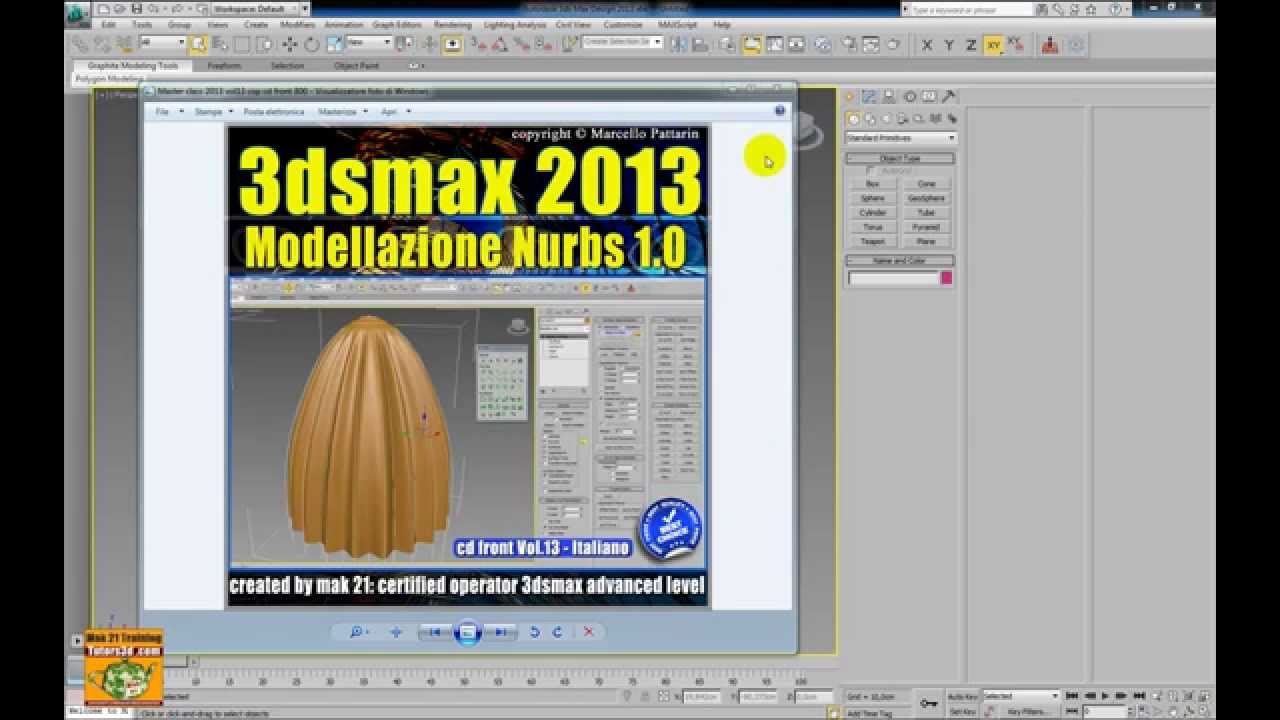Select the Shapes category icon
This screenshot has width=1280, height=720.
(868, 119)
